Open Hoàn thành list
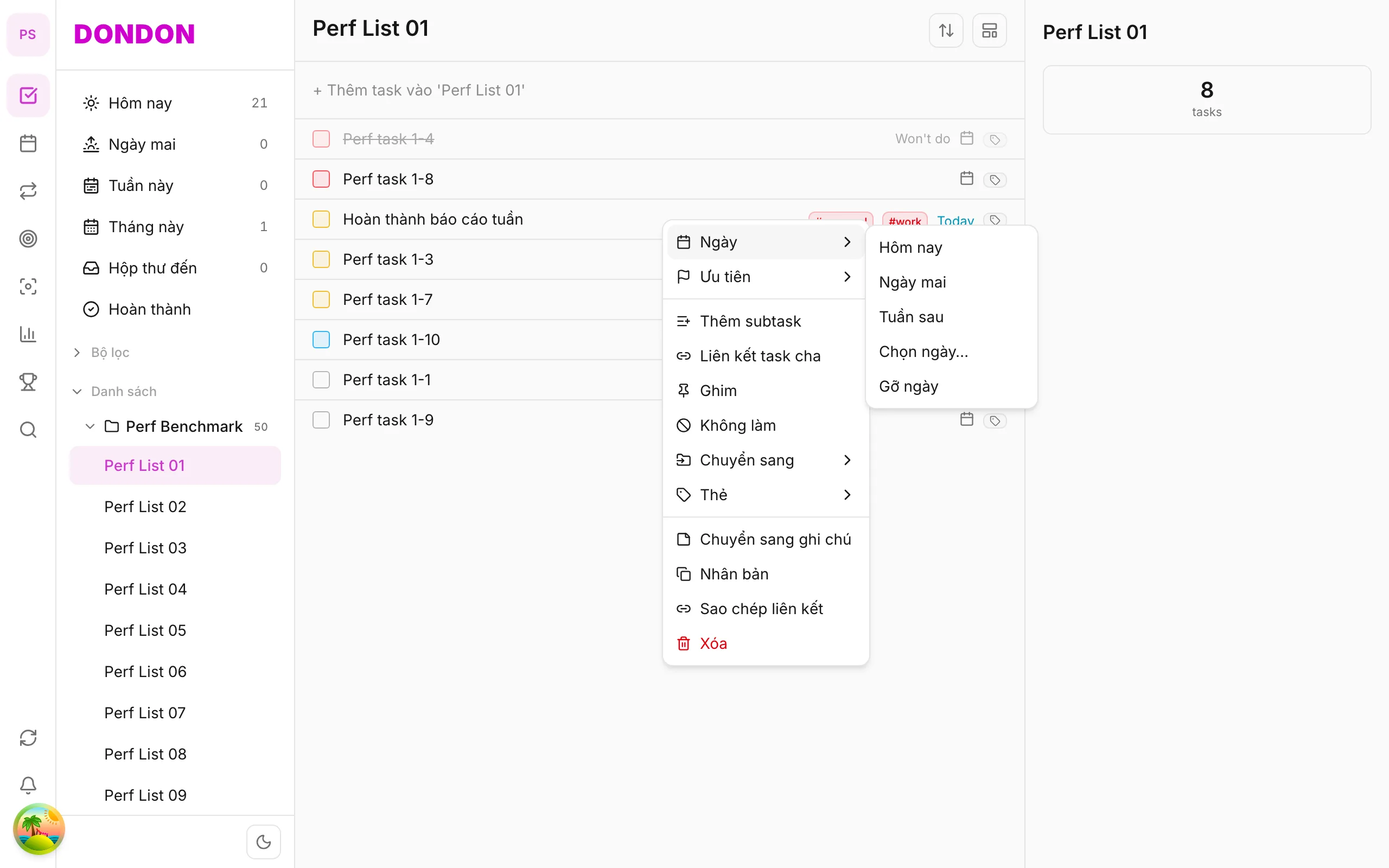 [x=175, y=309]
